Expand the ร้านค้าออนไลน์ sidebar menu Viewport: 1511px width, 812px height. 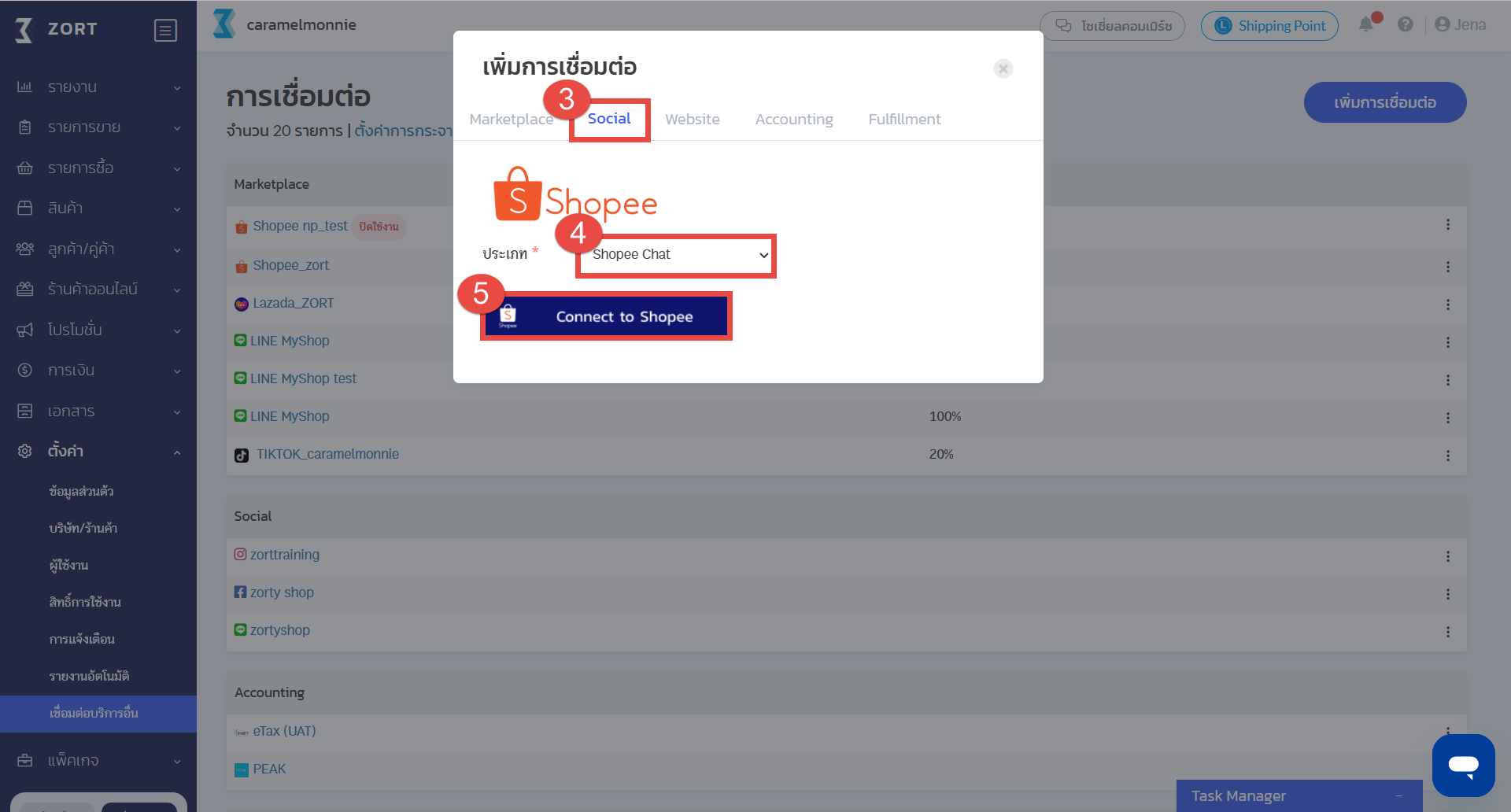tap(98, 290)
